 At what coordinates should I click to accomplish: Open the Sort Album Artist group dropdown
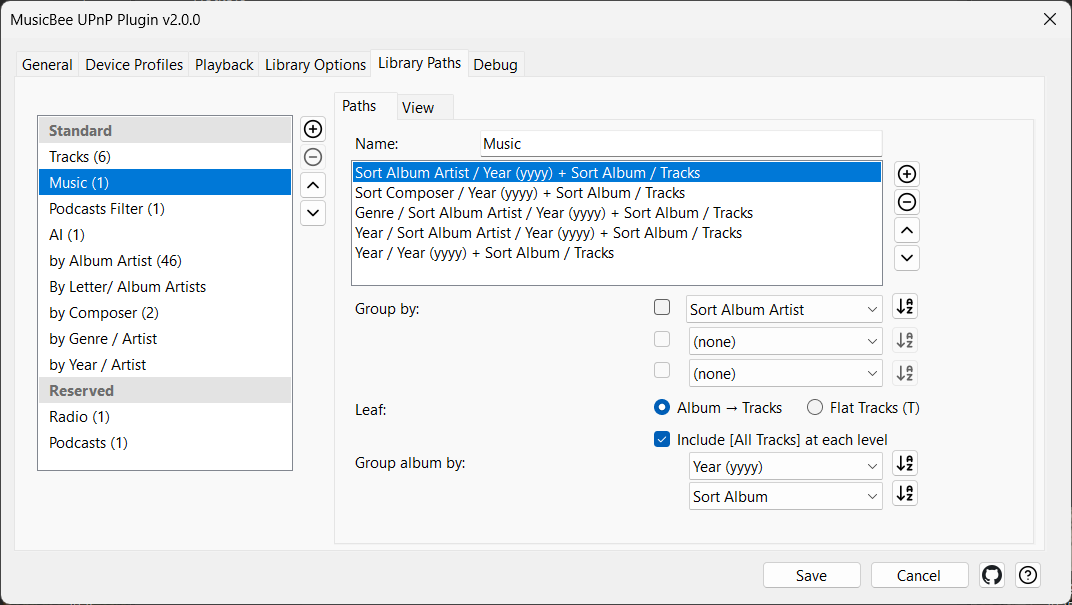click(784, 310)
